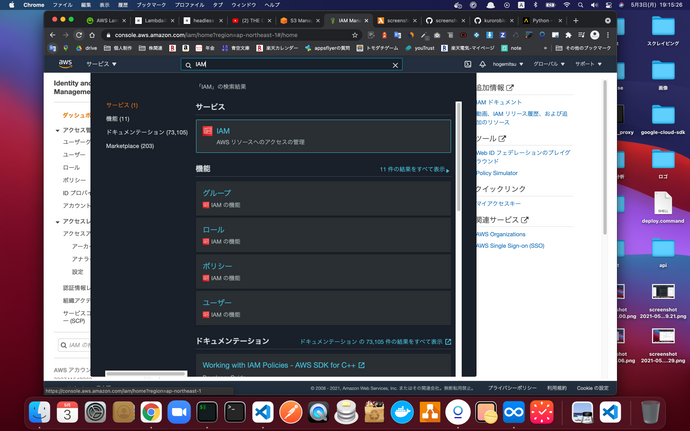Show more bookmarks with the chevron
The image size is (690, 431).
click(x=545, y=48)
